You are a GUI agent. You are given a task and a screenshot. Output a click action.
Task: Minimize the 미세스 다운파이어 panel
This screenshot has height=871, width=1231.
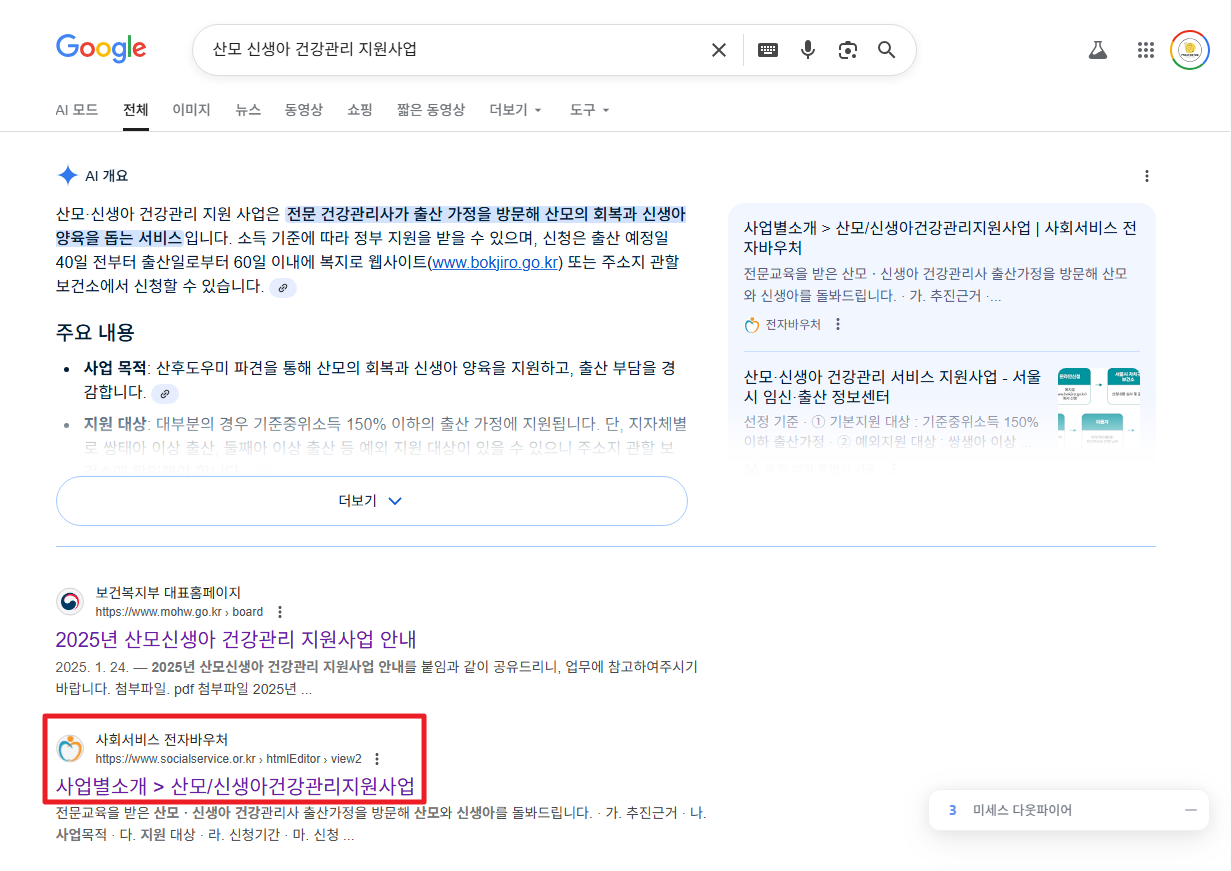pyautogui.click(x=1190, y=810)
